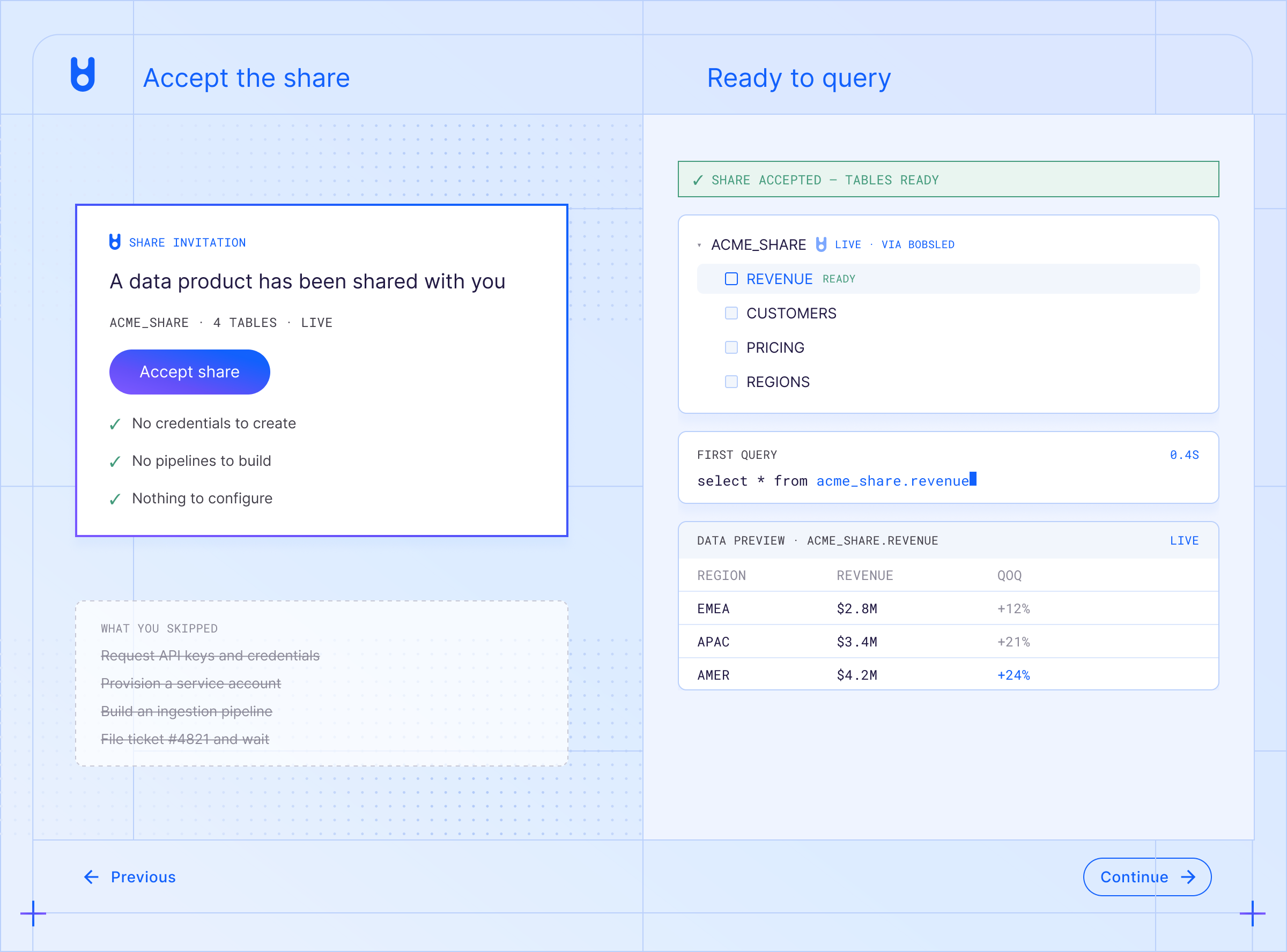The width and height of the screenshot is (1287, 952).
Task: Click the checkmark beside Nothing to configure
Action: coord(115,499)
